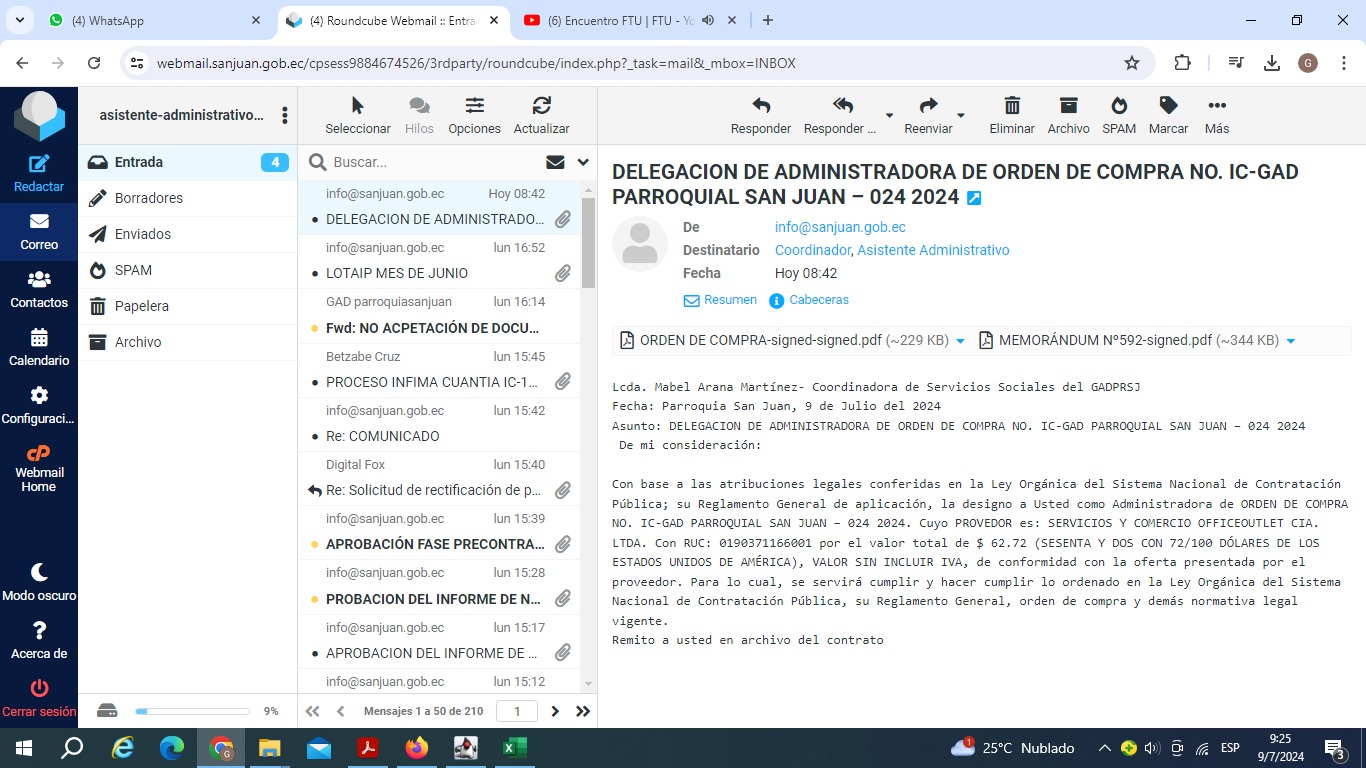Viewport: 1366px width, 768px height.
Task: Toggle unread filter envelope icon
Action: pos(555,162)
